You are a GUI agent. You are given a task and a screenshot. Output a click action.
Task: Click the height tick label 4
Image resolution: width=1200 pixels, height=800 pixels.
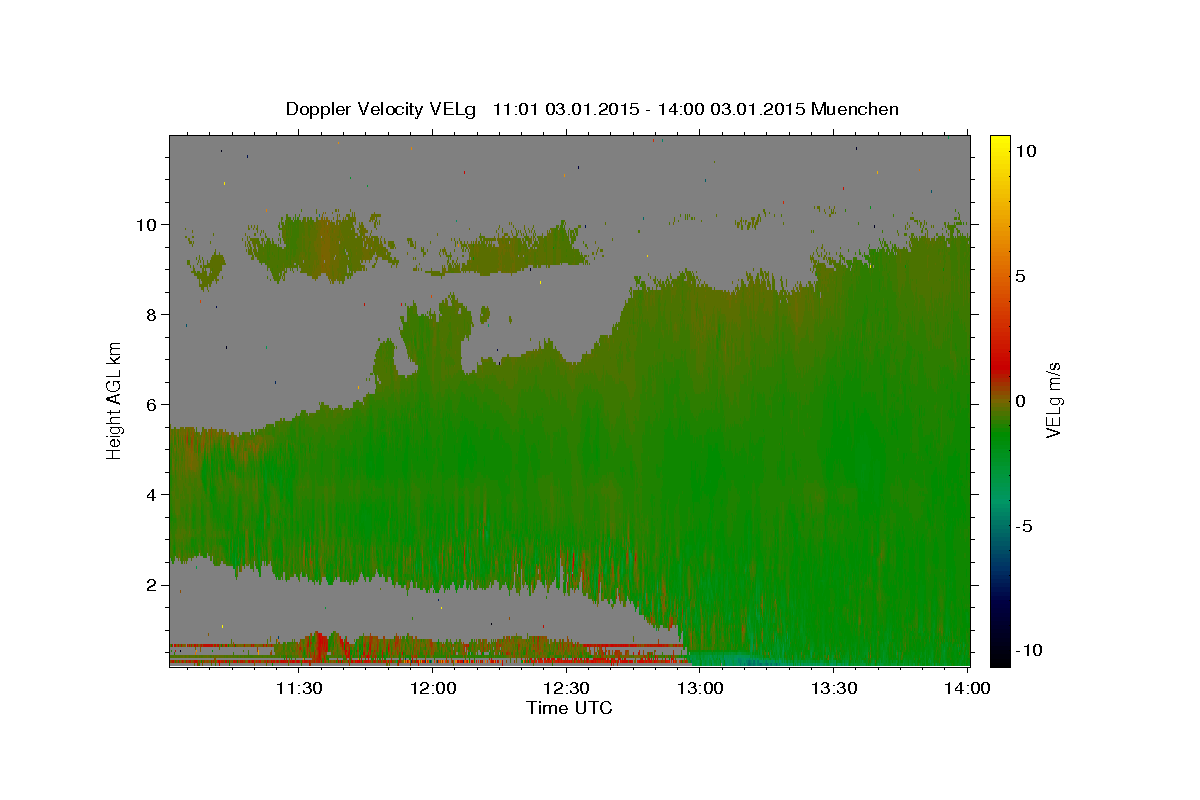[x=150, y=494]
